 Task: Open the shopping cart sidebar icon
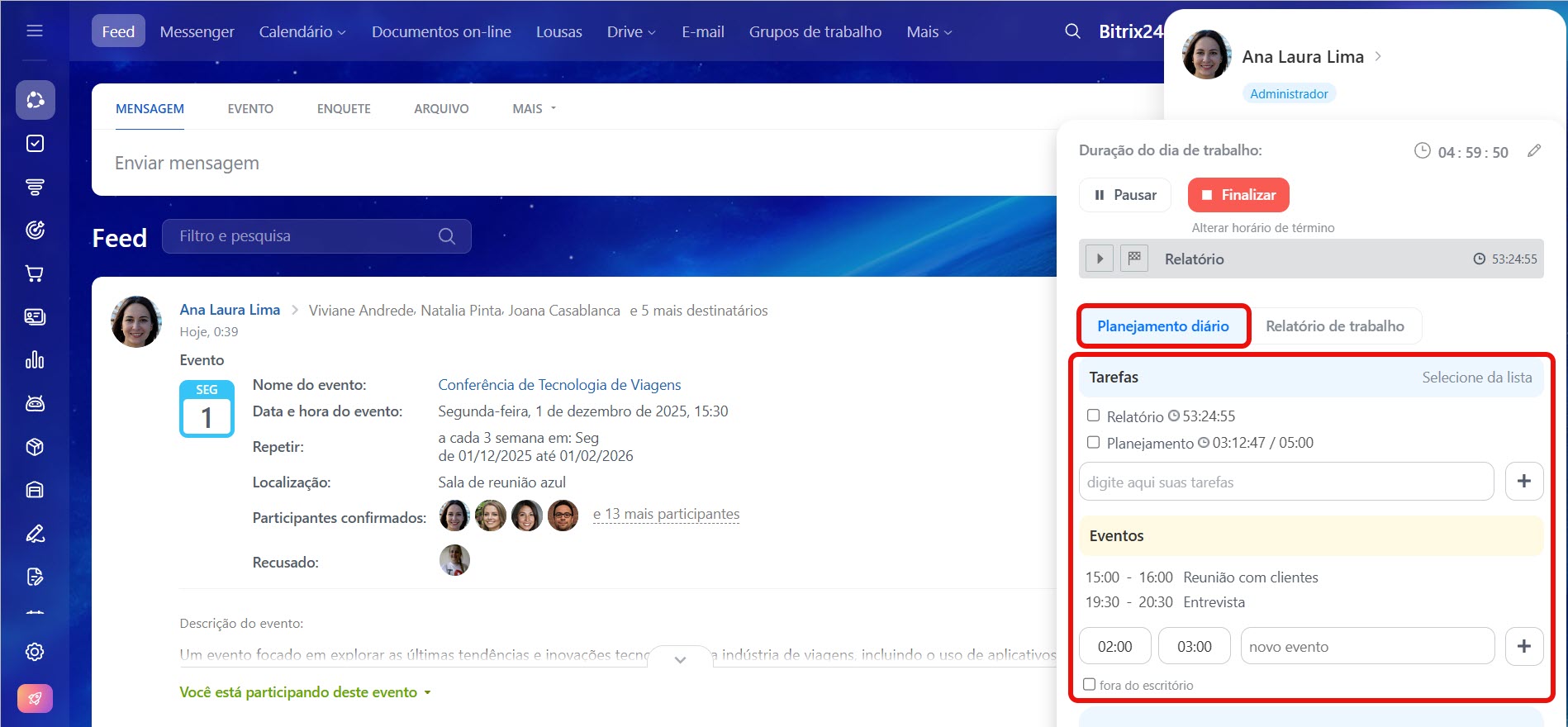coord(35,273)
